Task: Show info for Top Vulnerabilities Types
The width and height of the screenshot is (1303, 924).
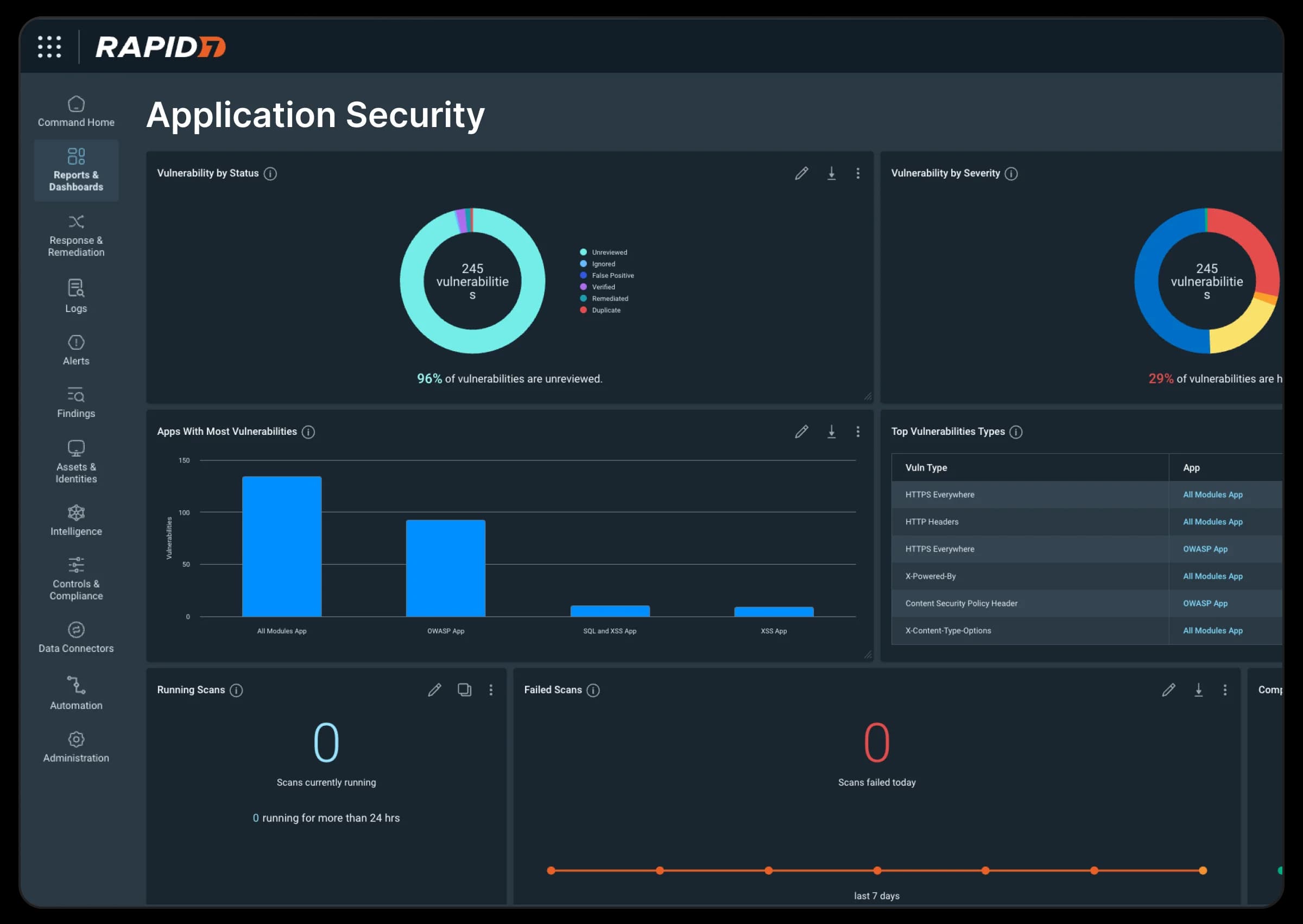Action: pyautogui.click(x=1016, y=432)
